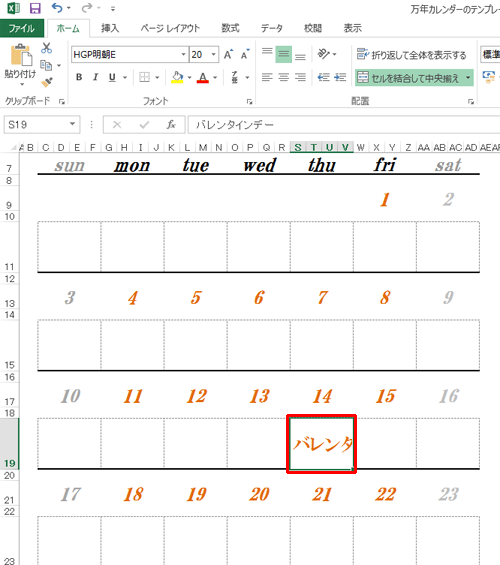500x565 pixels.
Task: Toggle bold formatting
Action: [79, 77]
